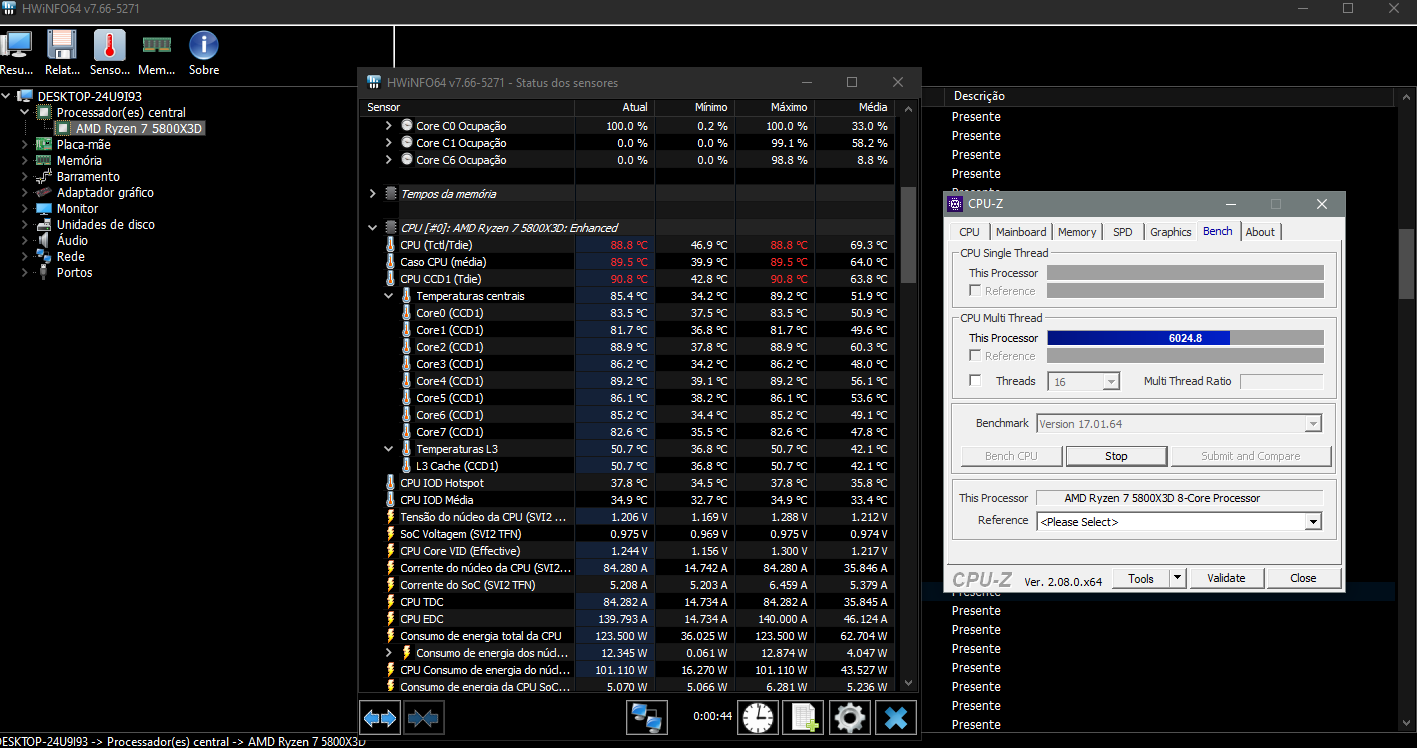The height and width of the screenshot is (748, 1417).
Task: Click the Monitor tree icon
Action: [44, 209]
